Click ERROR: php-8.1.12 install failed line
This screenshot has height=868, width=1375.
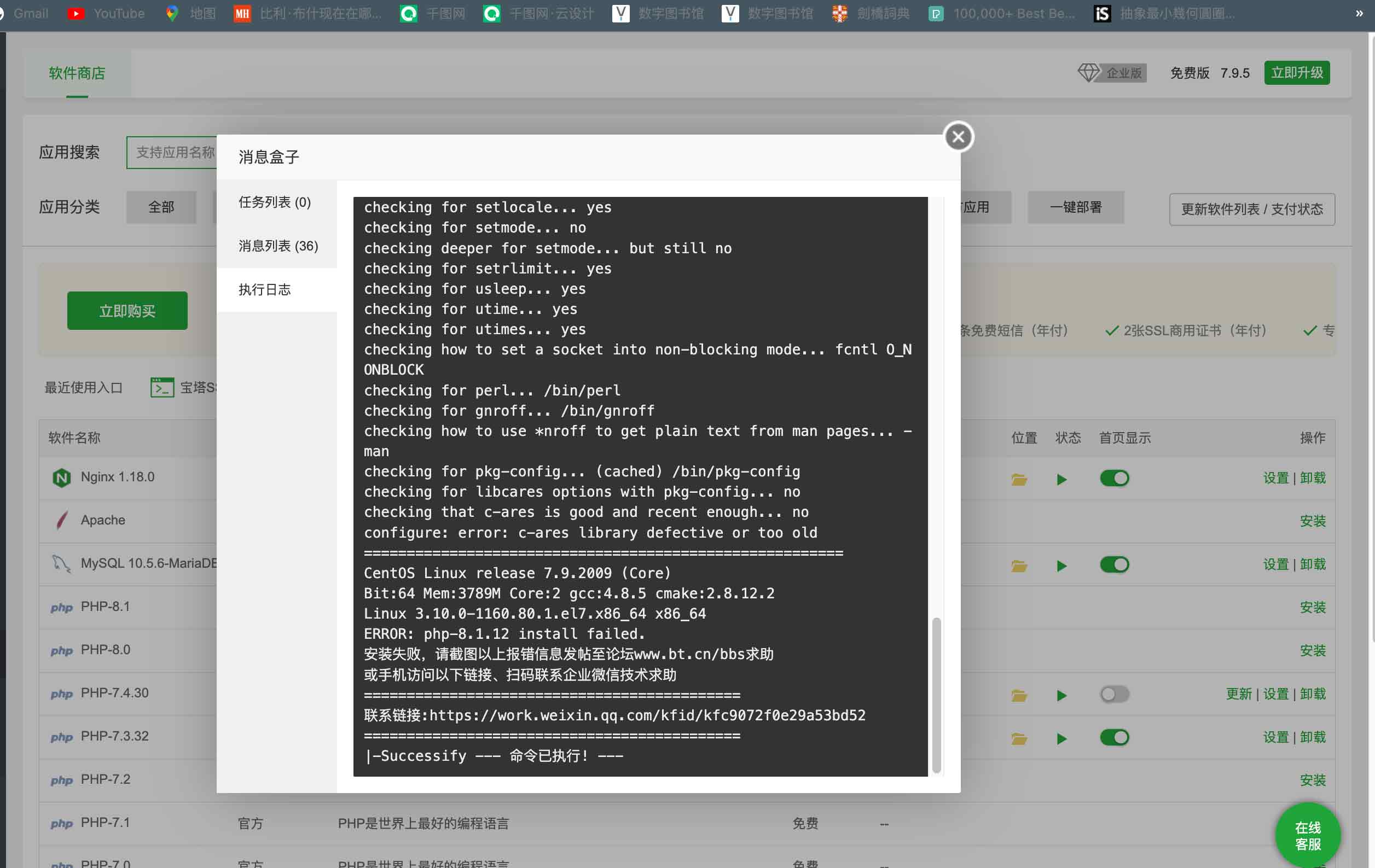pyautogui.click(x=504, y=633)
